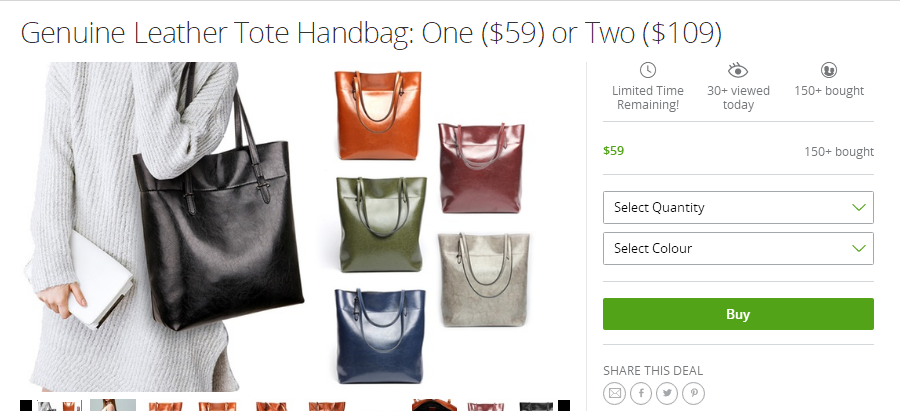The width and height of the screenshot is (900, 411).
Task: Click the green chevron on Select Colour
Action: (859, 249)
